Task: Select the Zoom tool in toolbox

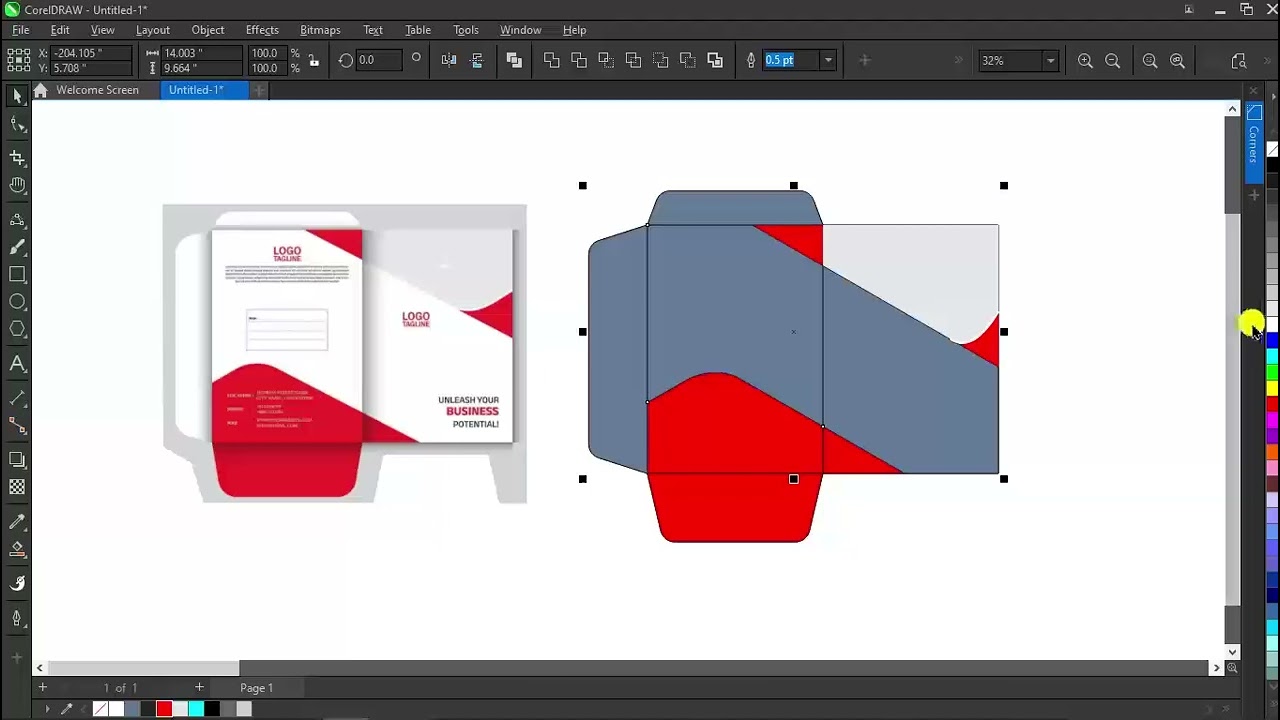Action: click(x=17, y=186)
